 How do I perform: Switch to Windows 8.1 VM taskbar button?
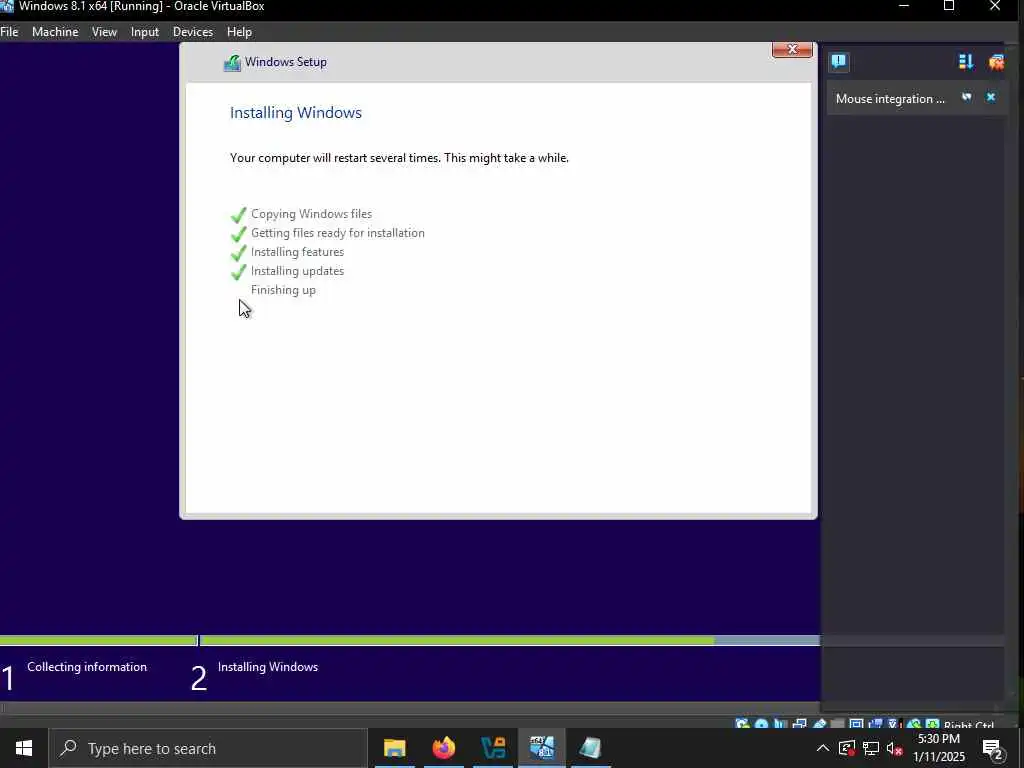pyautogui.click(x=541, y=748)
